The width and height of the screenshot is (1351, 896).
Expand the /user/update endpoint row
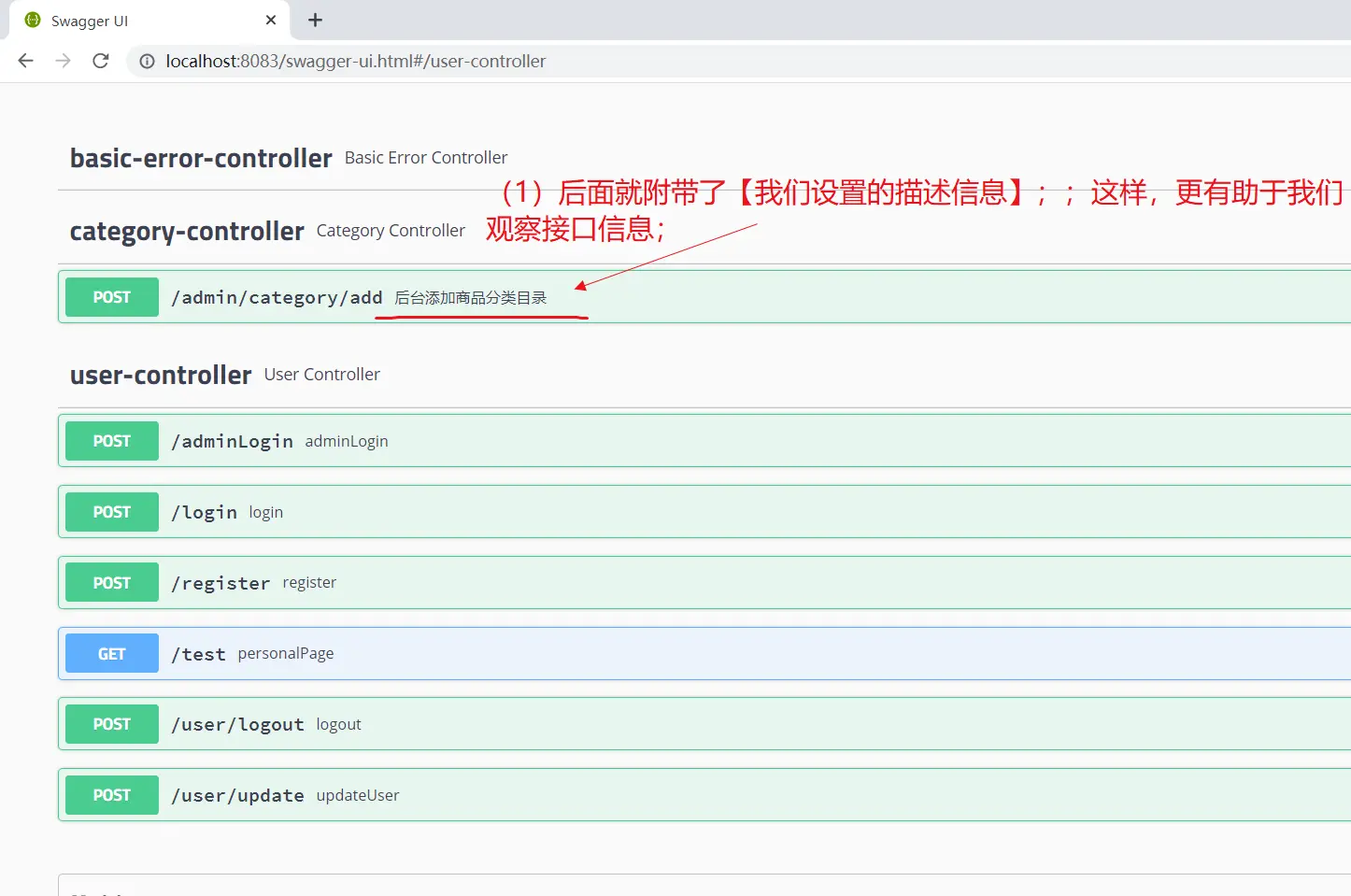[704, 795]
